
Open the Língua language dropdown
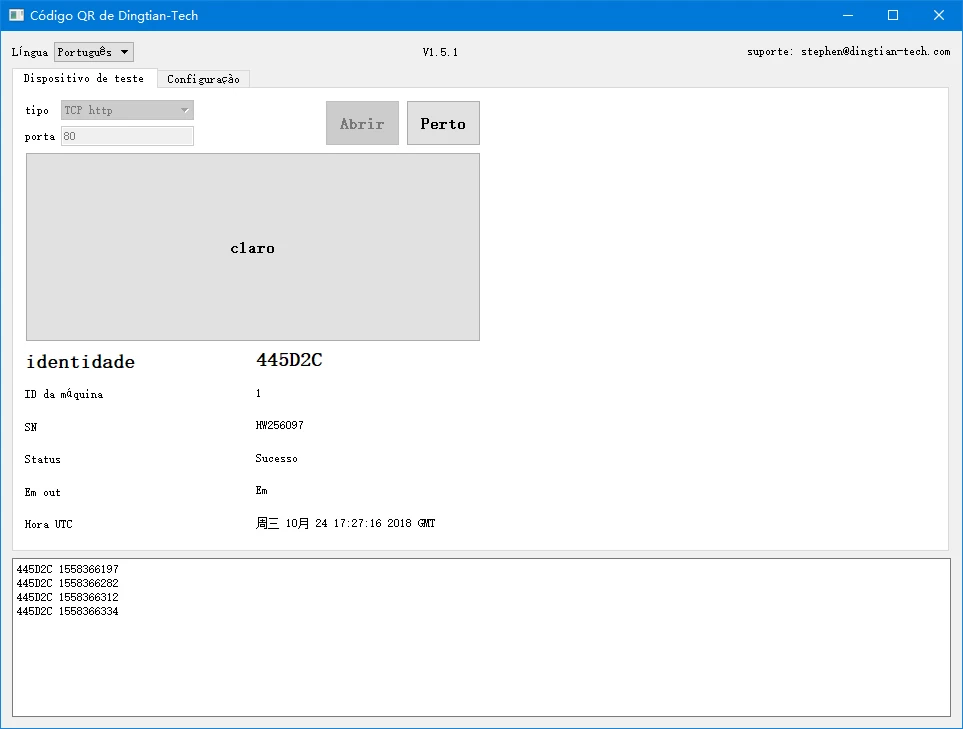coord(93,52)
